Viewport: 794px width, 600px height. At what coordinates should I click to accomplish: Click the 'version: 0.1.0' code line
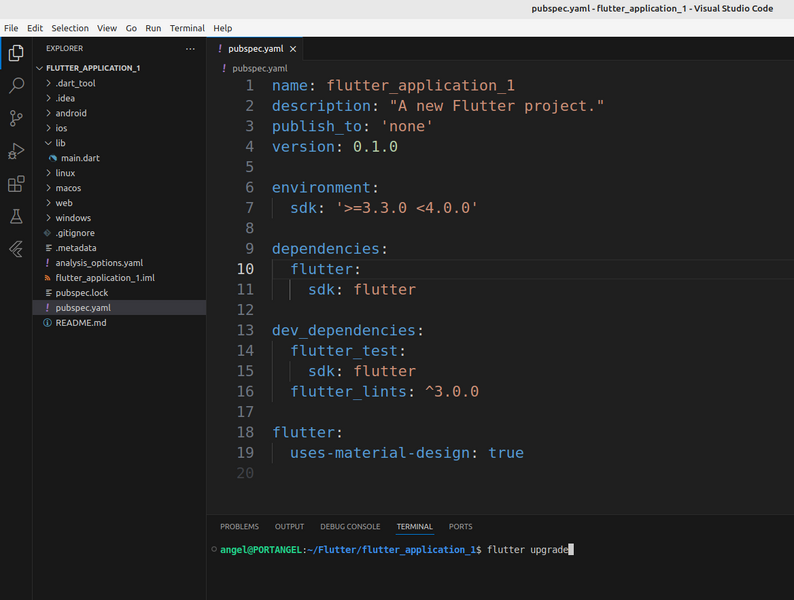click(335, 147)
